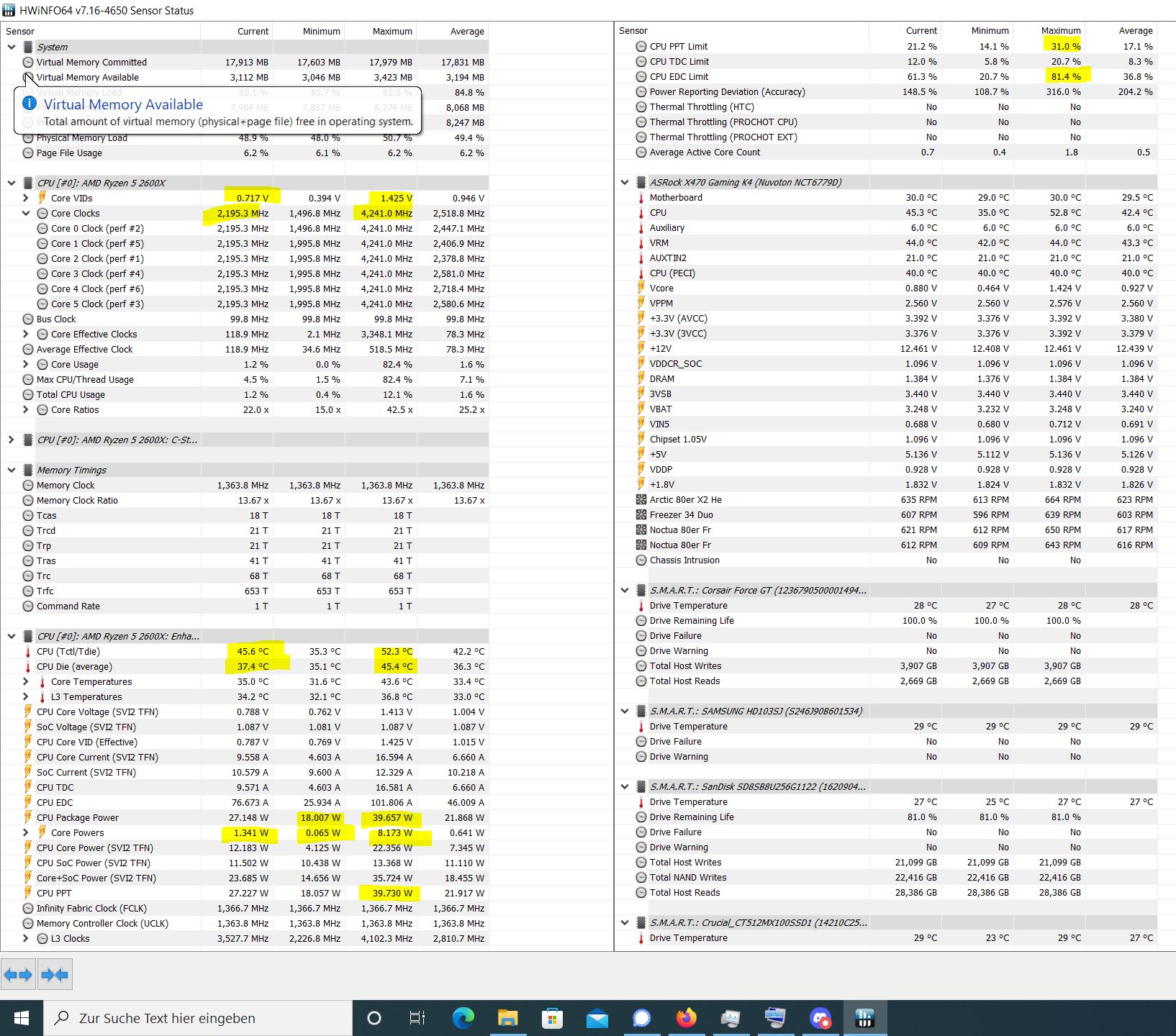Viewport: 1176px width, 1036px height.
Task: Click the thermometer icon beside Motherboard
Action: click(641, 197)
